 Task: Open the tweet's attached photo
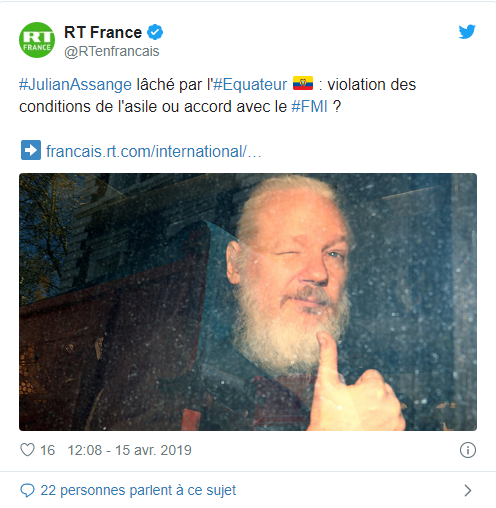[x=248, y=302]
